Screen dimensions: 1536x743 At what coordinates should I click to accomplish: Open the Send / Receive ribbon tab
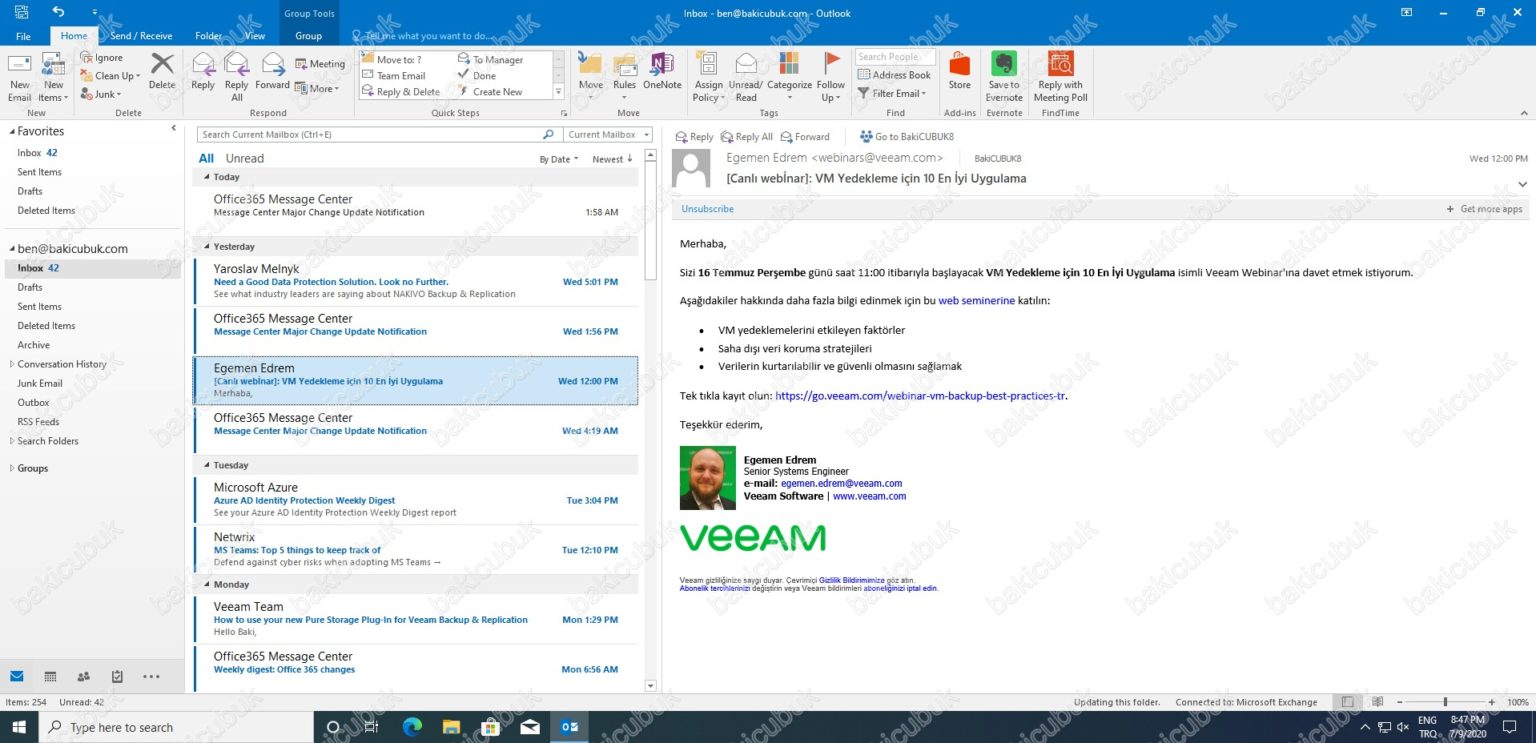[141, 36]
